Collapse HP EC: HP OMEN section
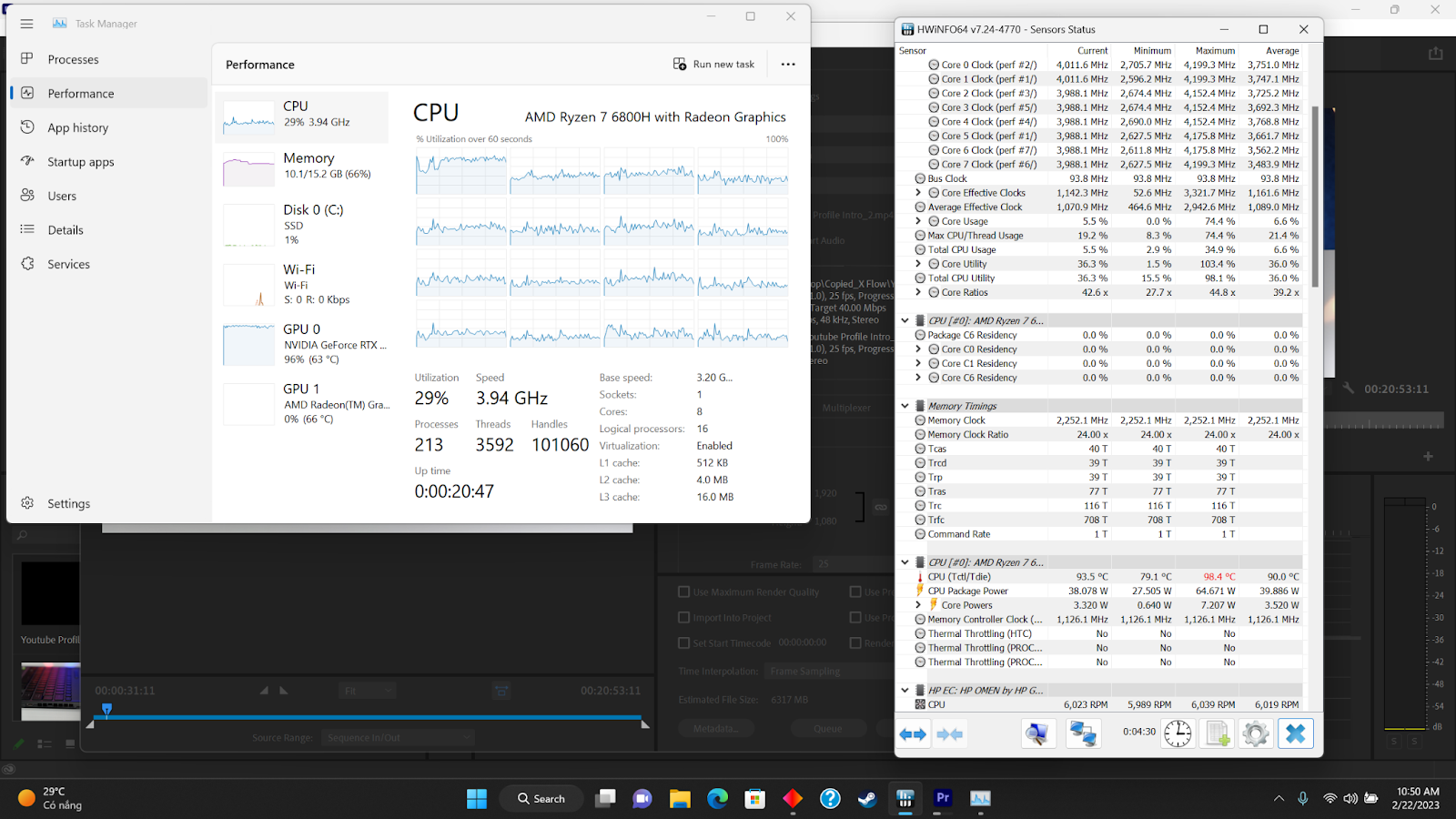This screenshot has width=1456, height=819. tap(905, 690)
